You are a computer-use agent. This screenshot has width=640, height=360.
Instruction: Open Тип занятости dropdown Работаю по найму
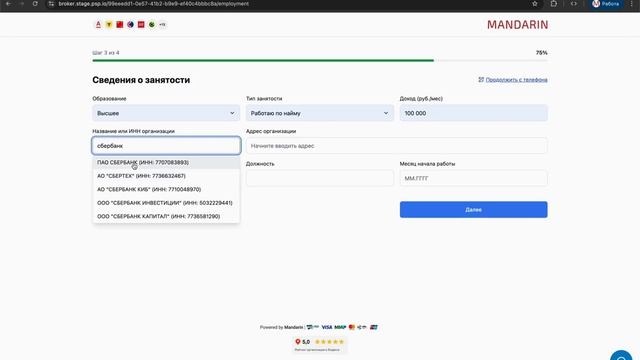pyautogui.click(x=320, y=113)
